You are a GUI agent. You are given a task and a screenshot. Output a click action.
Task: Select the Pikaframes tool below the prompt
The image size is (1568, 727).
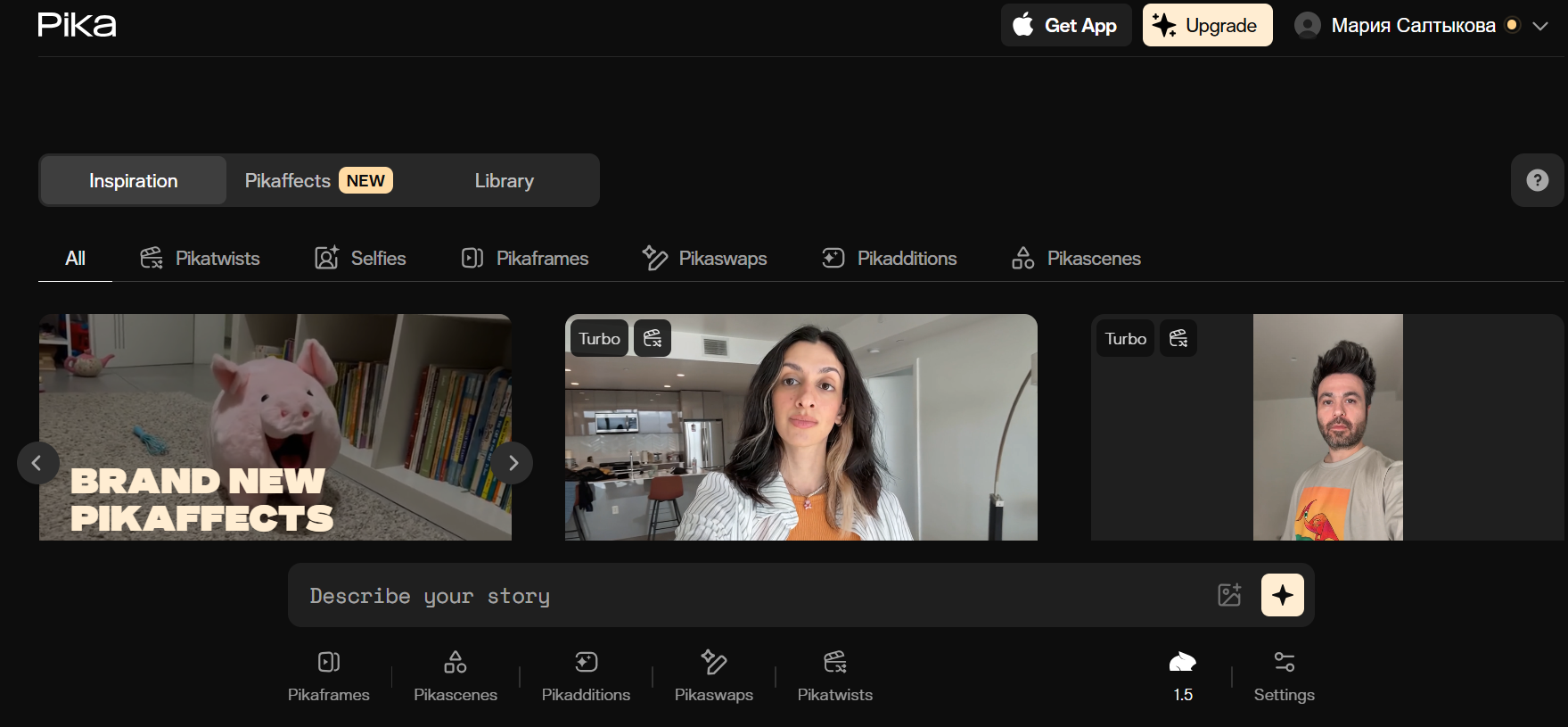328,676
